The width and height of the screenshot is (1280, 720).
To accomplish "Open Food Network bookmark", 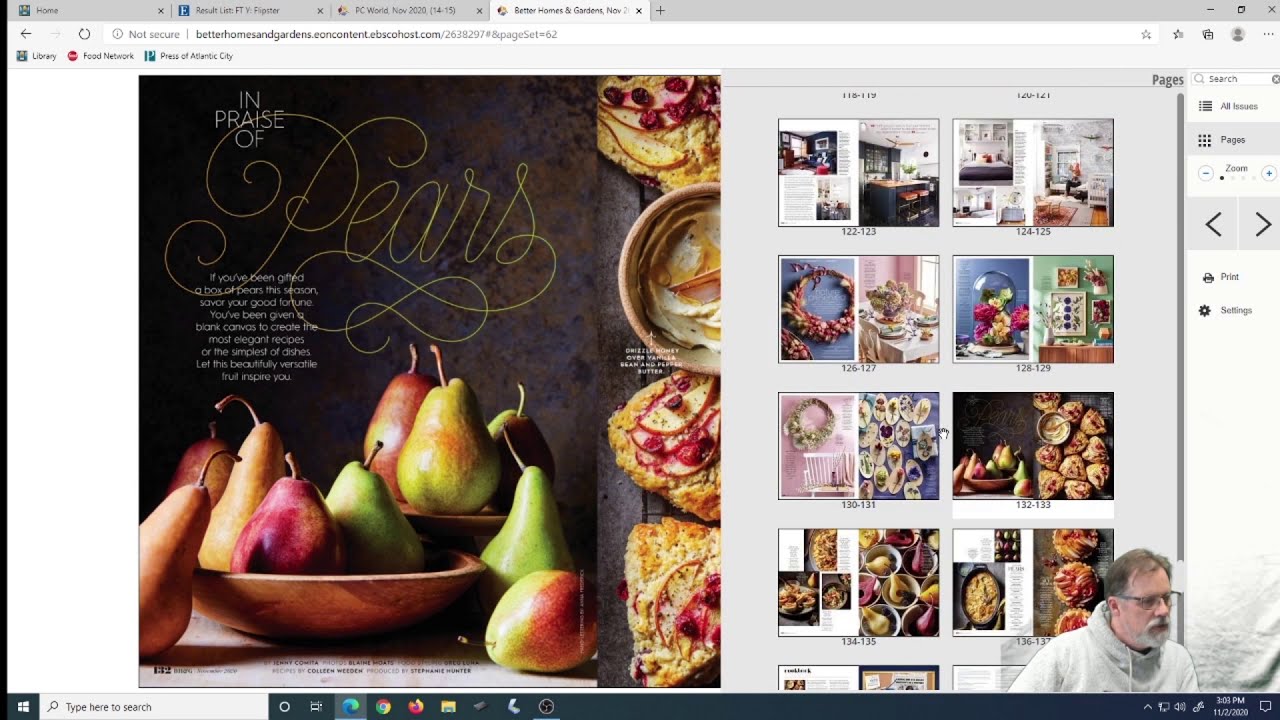I will (101, 56).
